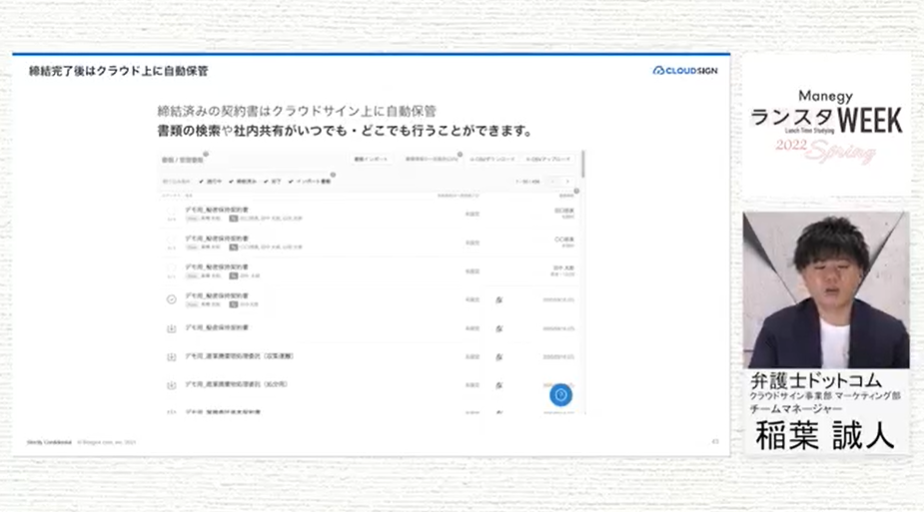Click the blue help chat bubble icon
The width and height of the screenshot is (924, 512).
(561, 395)
